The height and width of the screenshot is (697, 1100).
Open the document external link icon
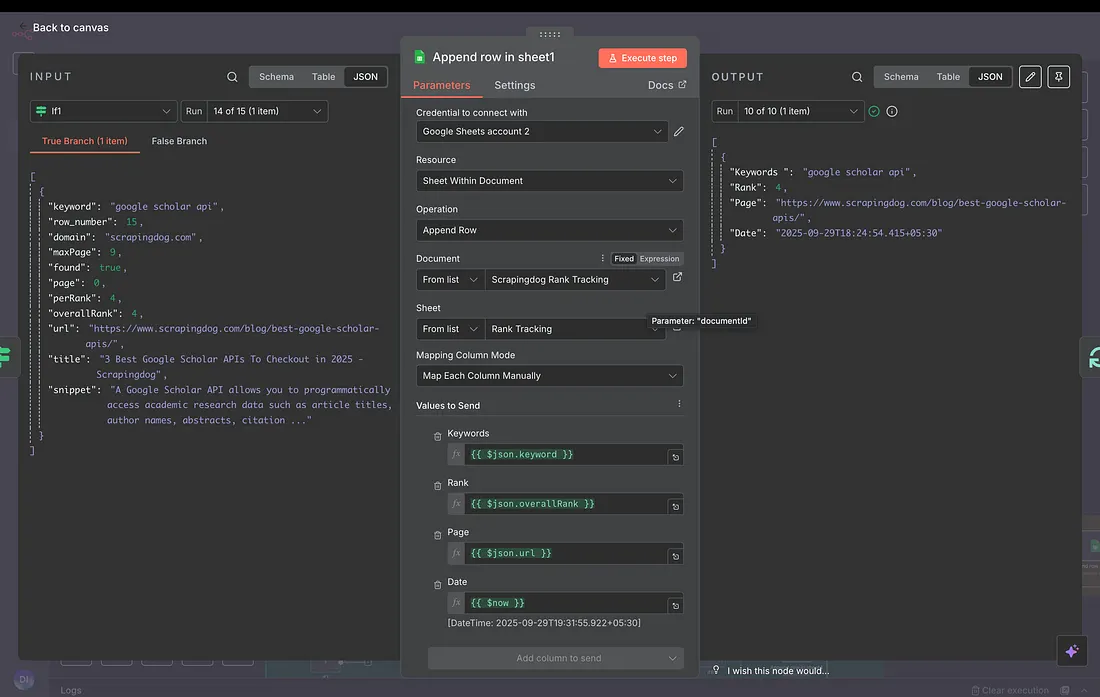pyautogui.click(x=677, y=277)
